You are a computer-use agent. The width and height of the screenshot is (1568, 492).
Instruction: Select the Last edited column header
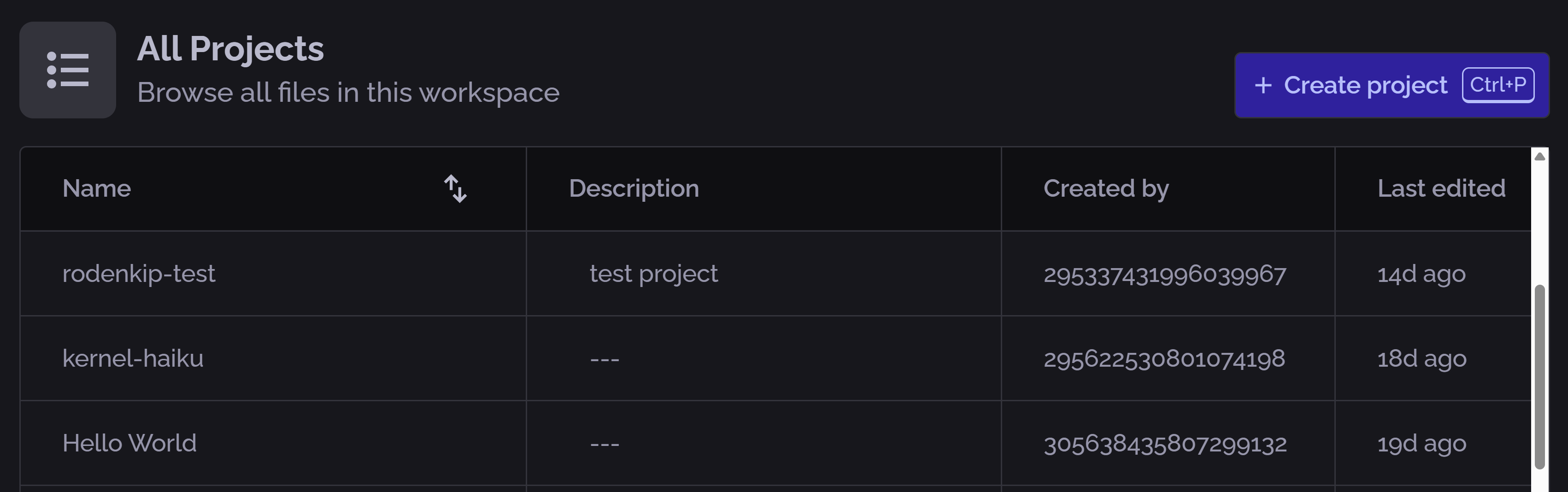click(1441, 189)
